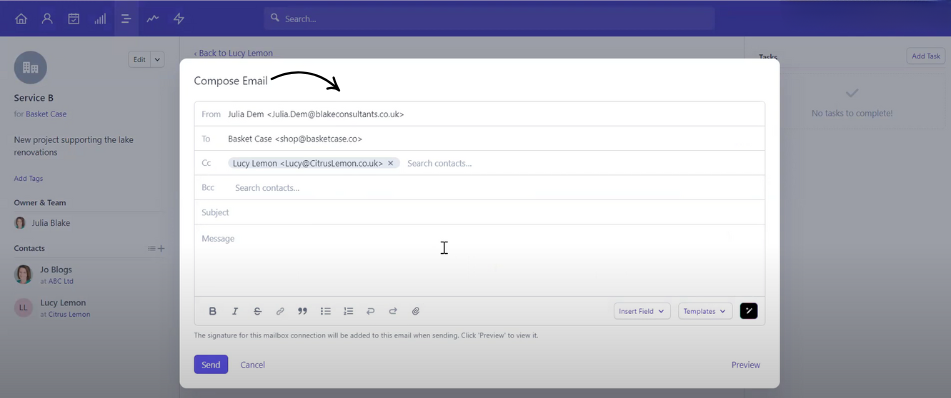This screenshot has width=951, height=398.
Task: Open the Basket Case link
Action: [46, 113]
